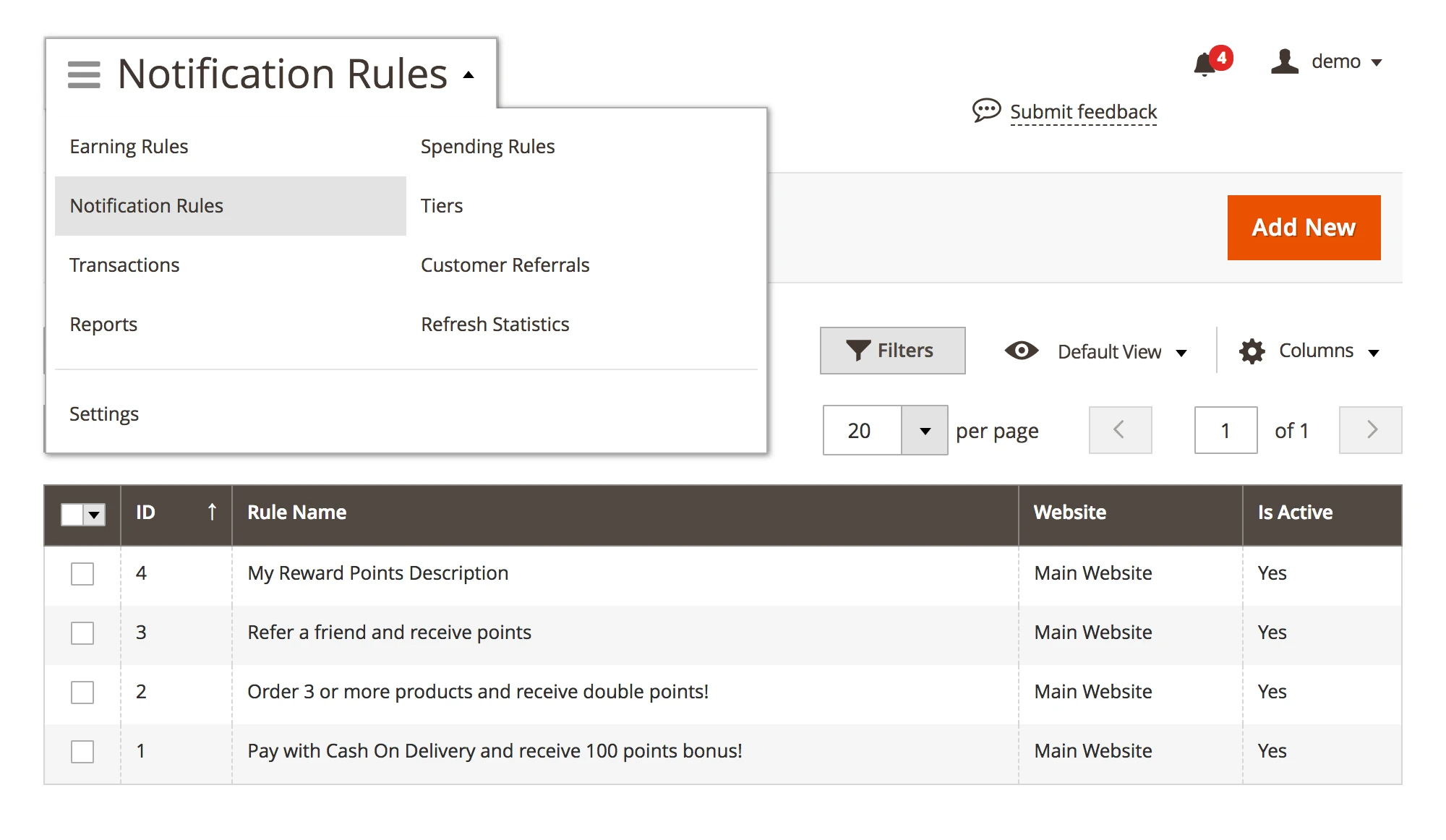This screenshot has height=840, width=1446.
Task: Tick the checkbox for Cash On Delivery rule
Action: click(83, 752)
